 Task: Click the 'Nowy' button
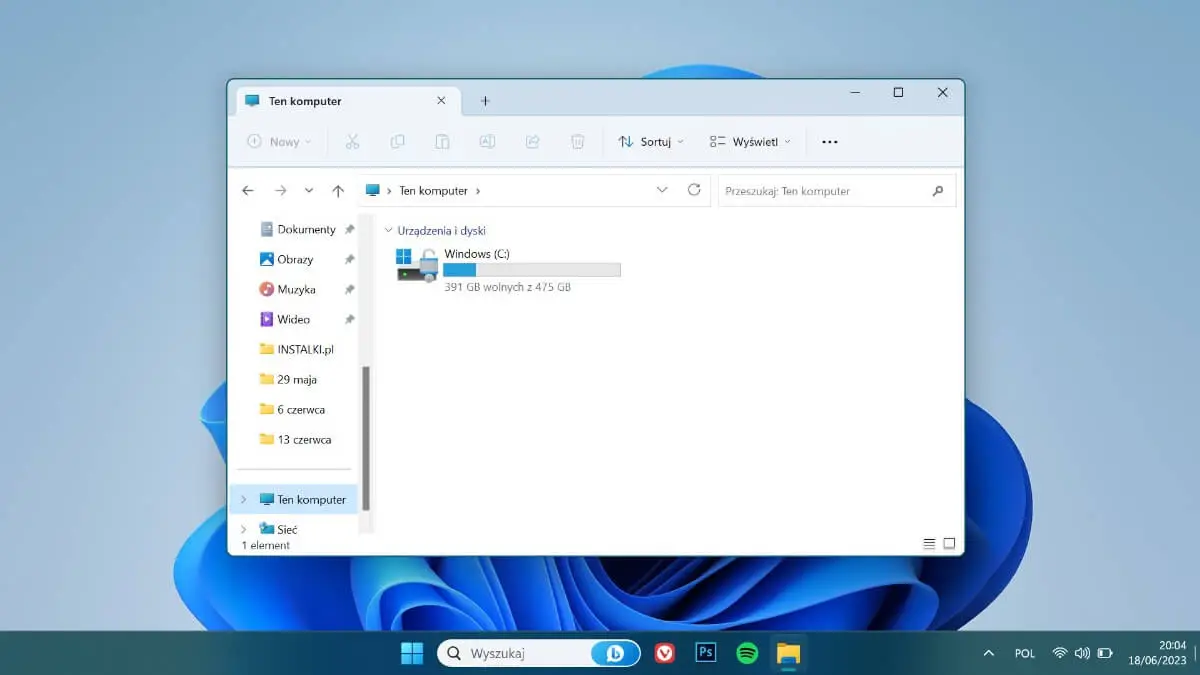(x=278, y=141)
